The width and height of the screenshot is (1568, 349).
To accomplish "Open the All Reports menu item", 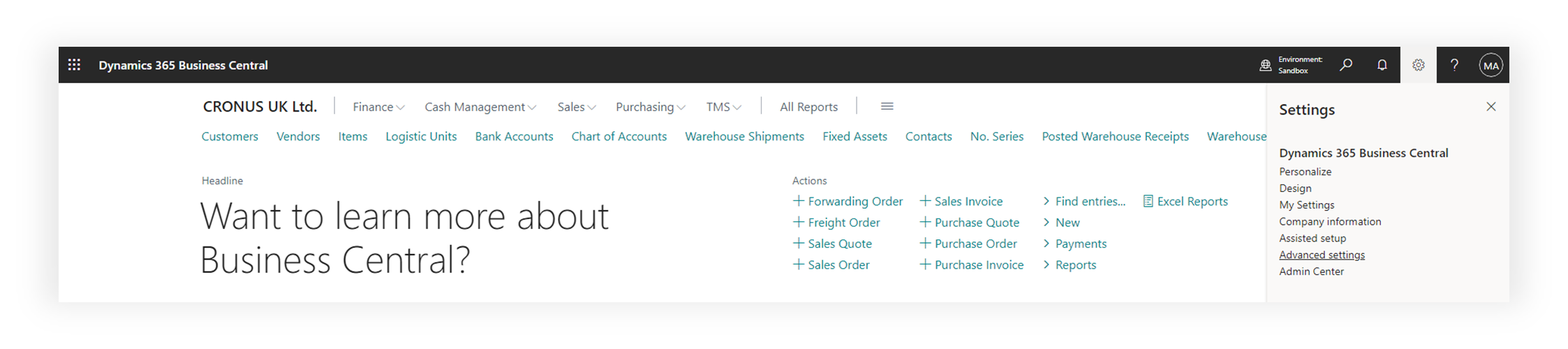I will point(808,107).
